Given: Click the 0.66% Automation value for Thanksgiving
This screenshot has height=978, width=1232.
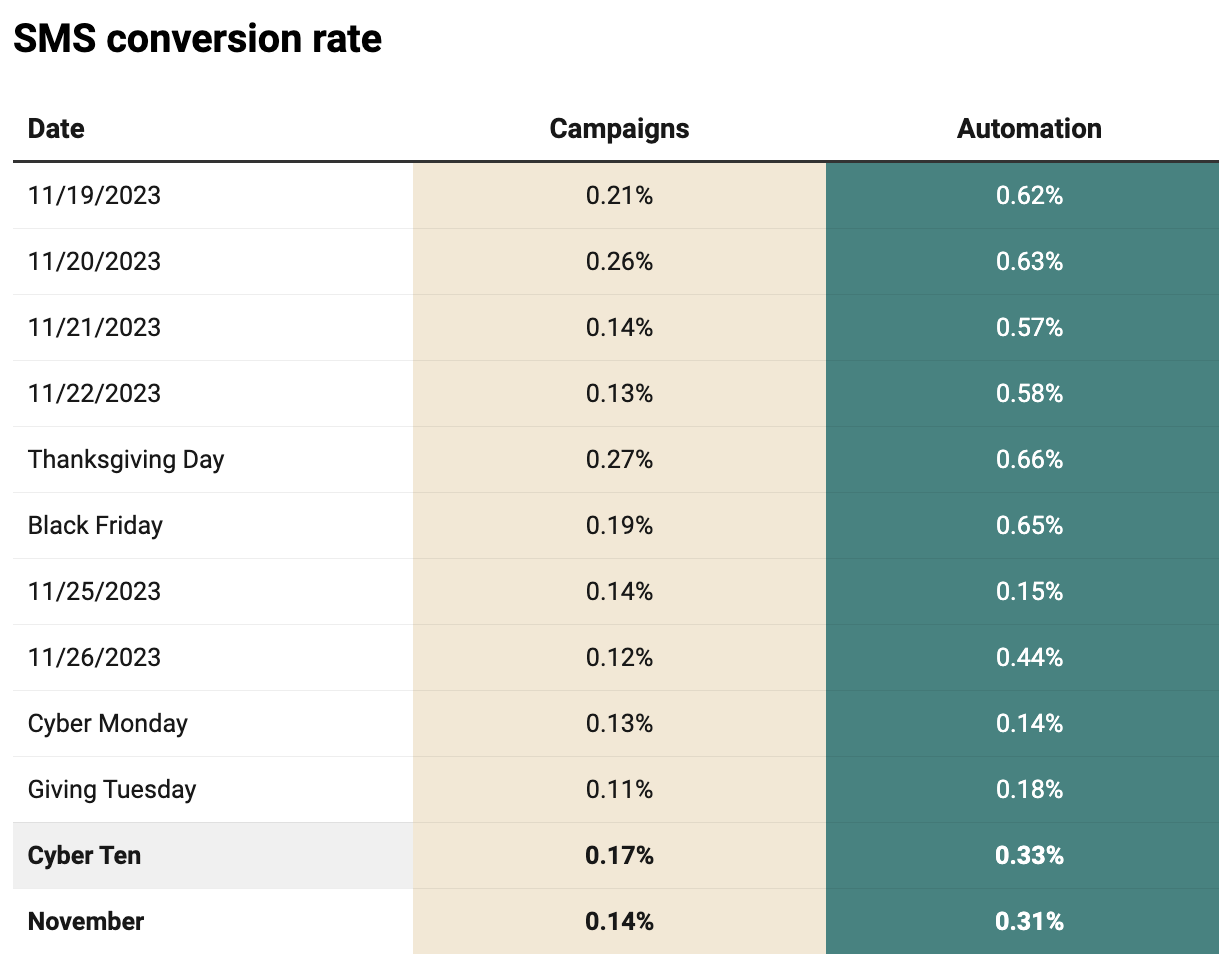Looking at the screenshot, I should (x=1029, y=459).
